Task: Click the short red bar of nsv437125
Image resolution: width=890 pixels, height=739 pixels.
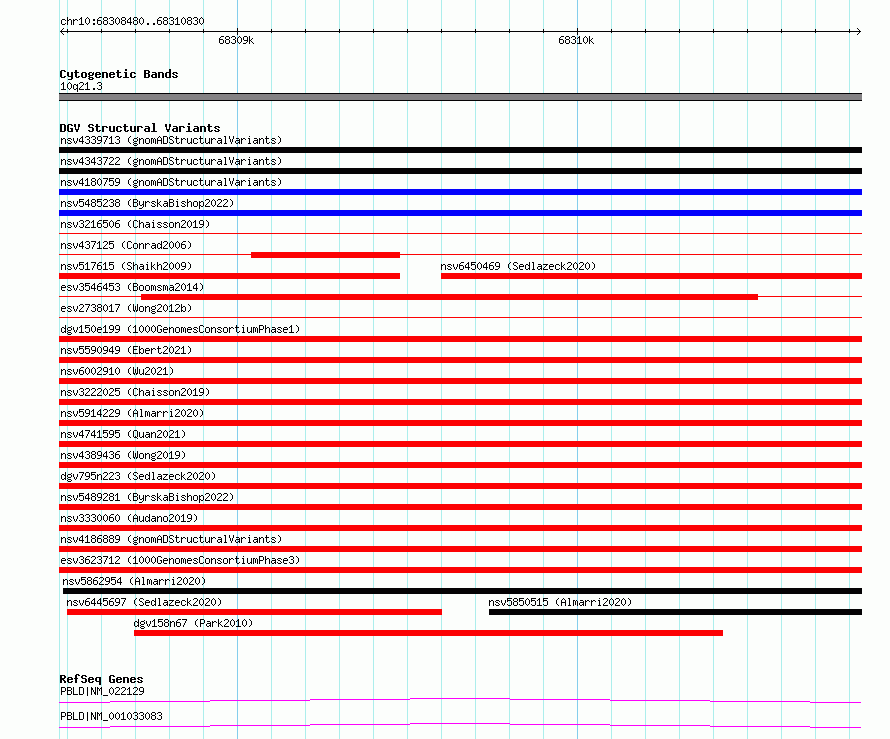Action: pyautogui.click(x=325, y=255)
